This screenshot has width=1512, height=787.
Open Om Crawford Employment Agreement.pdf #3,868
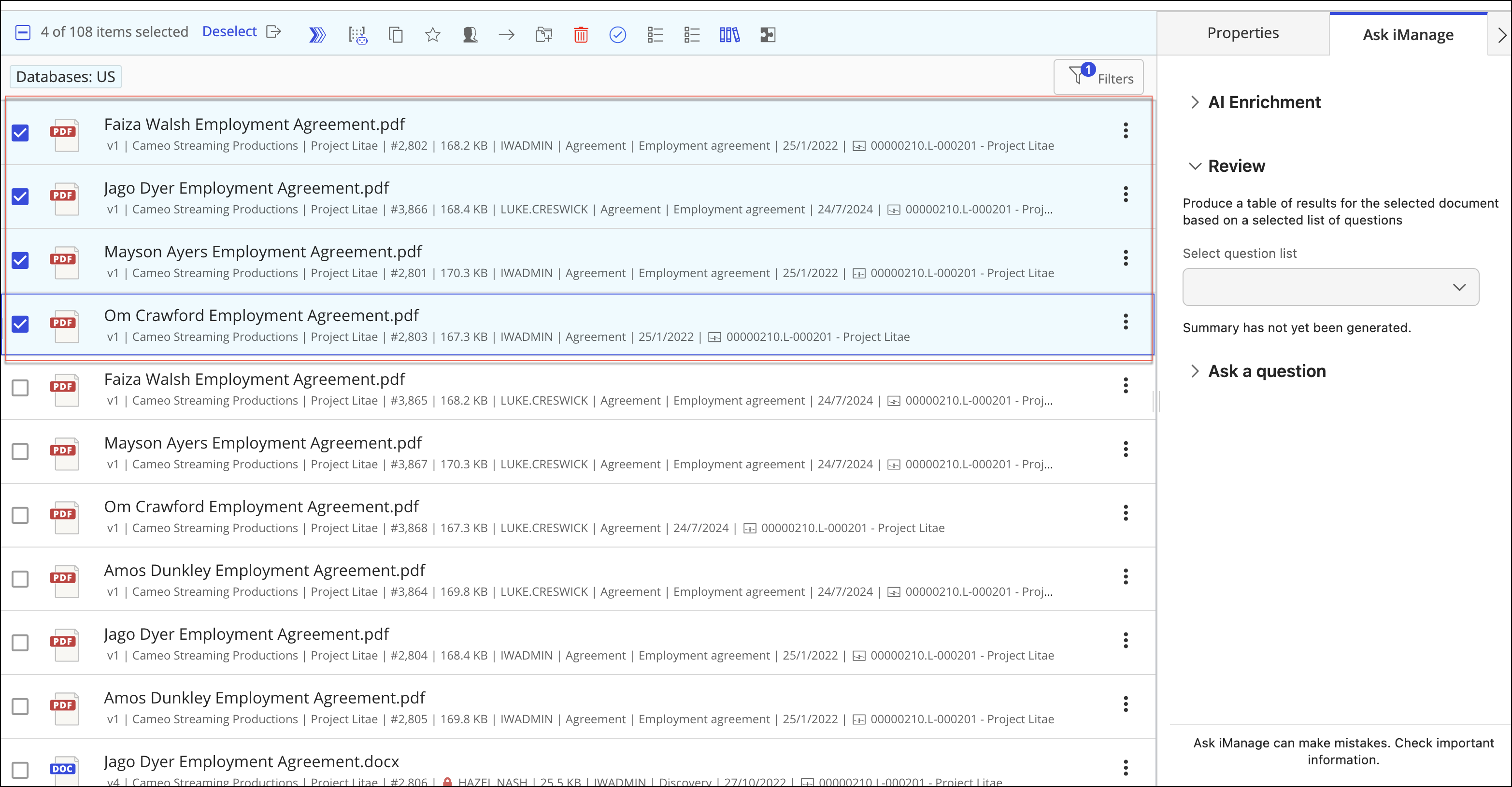[x=261, y=506]
